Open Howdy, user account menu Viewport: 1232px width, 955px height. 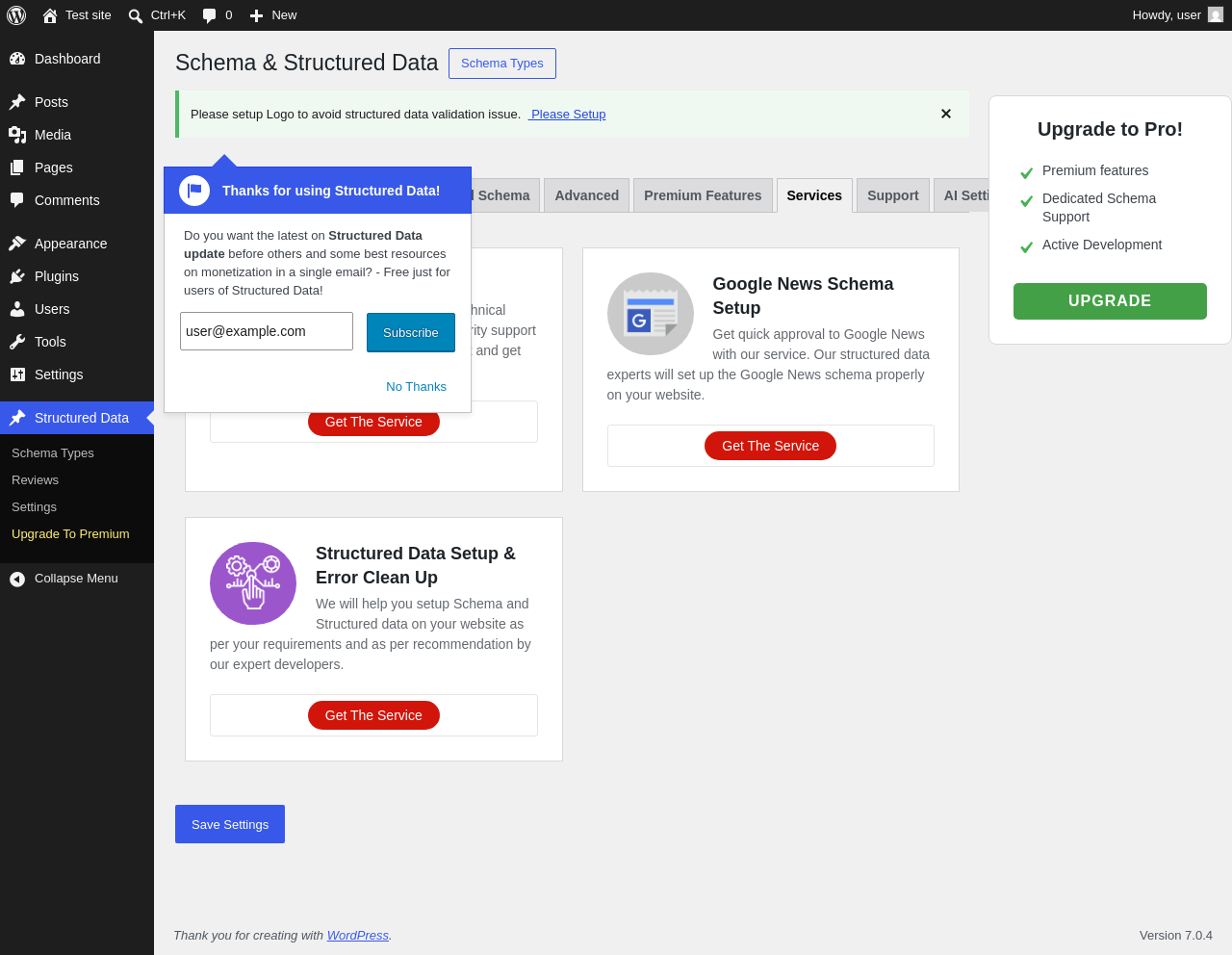point(1177,15)
